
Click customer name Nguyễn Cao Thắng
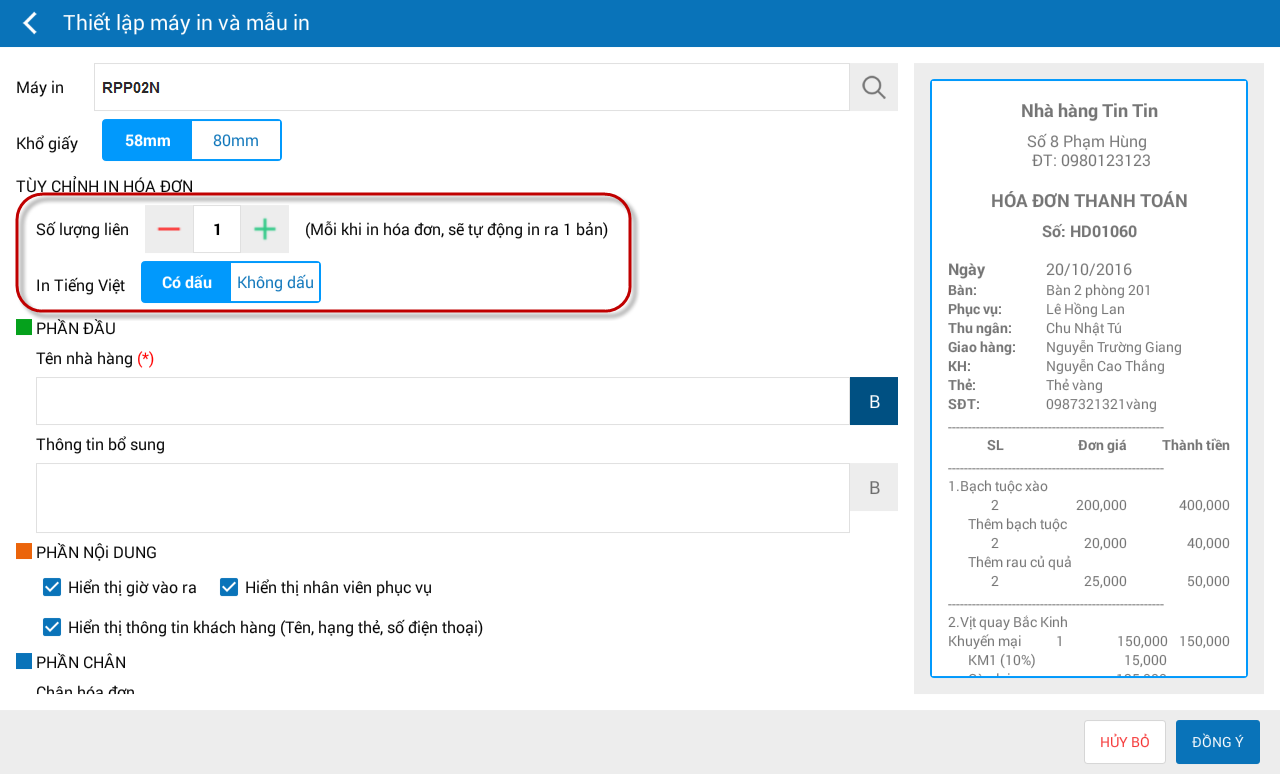pyautogui.click(x=1105, y=366)
